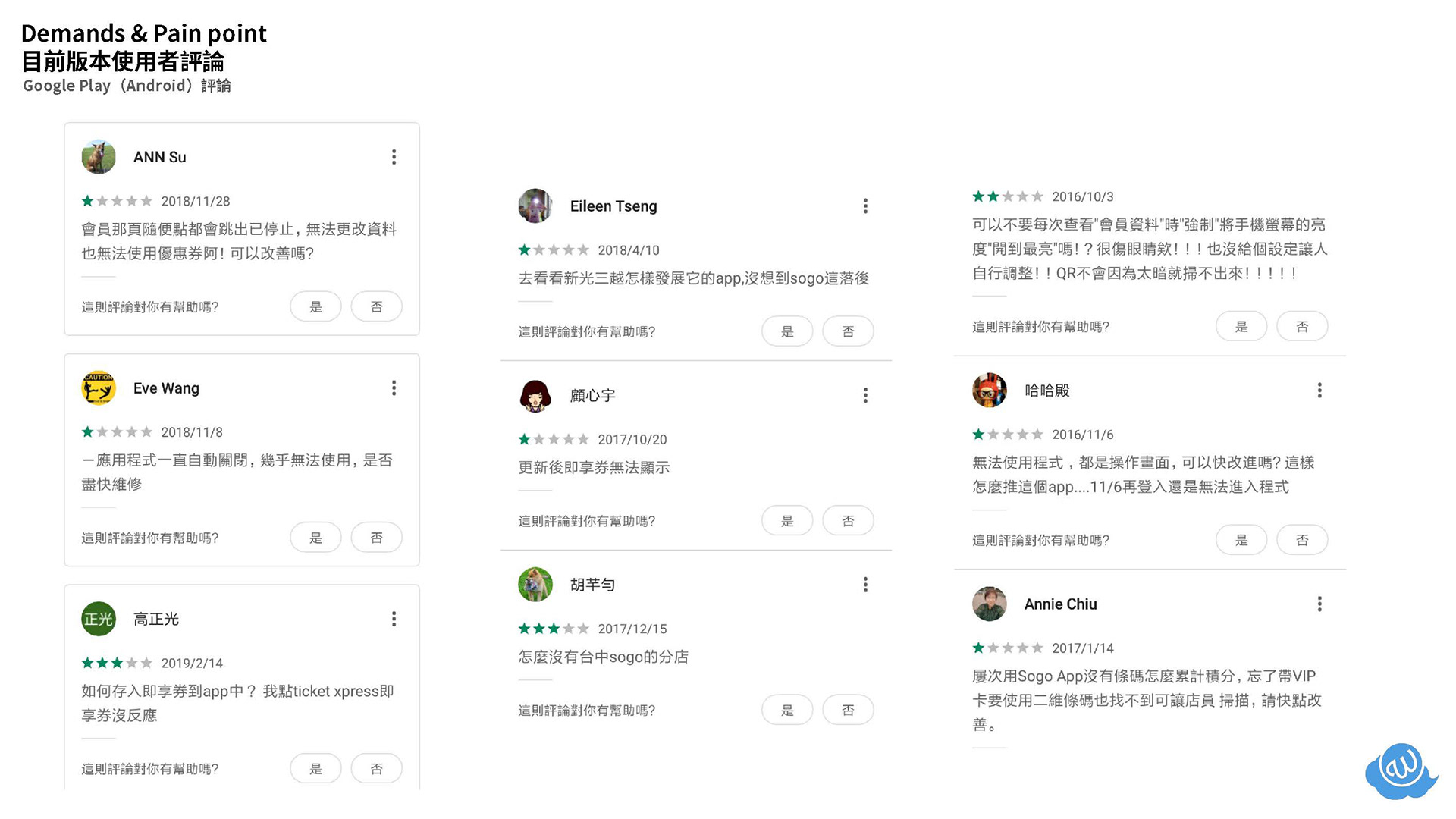Open the options menu on 胡芊勻's review
Screen dimensions: 1456x819
point(865,585)
